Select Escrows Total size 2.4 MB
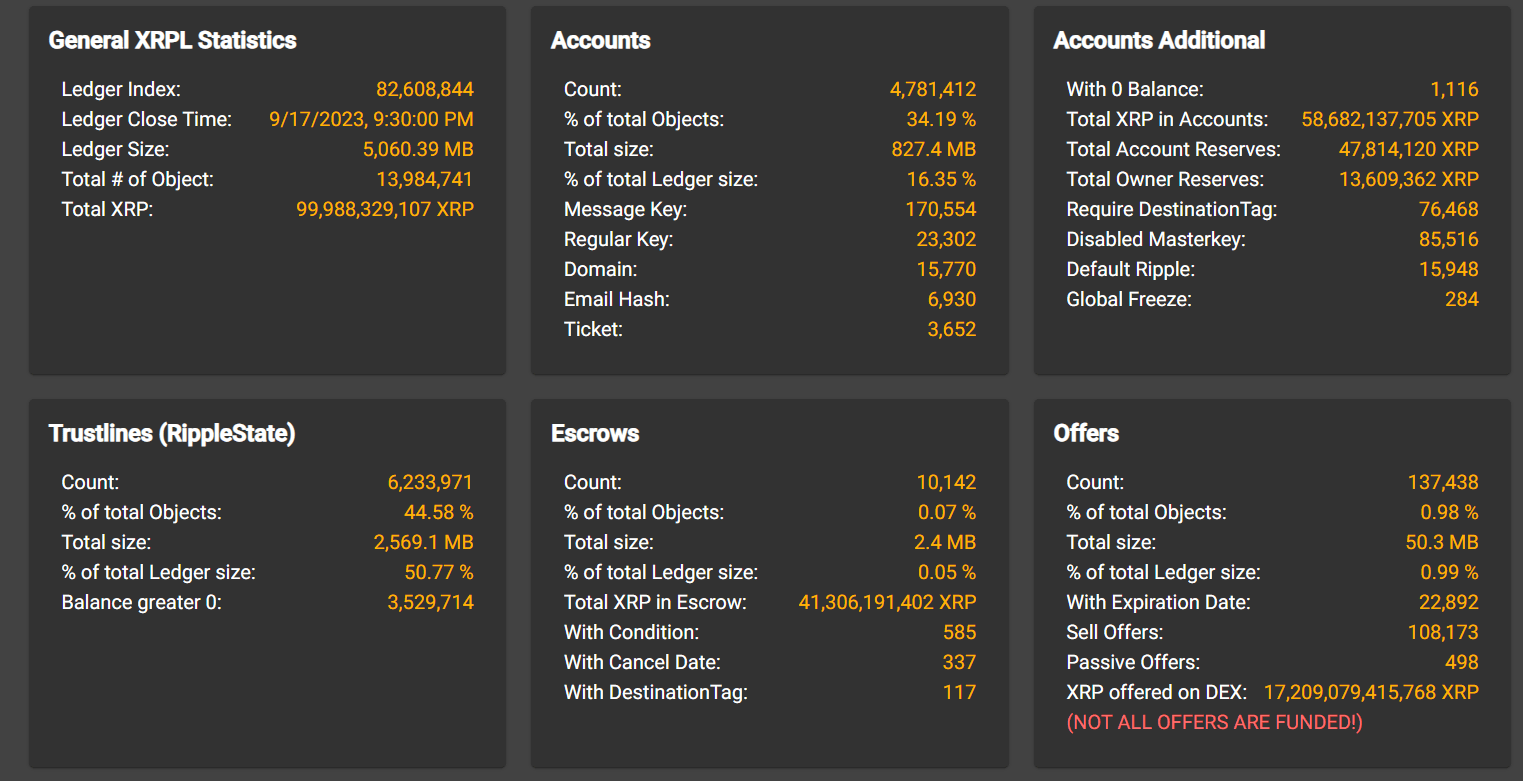This screenshot has width=1523, height=781. coord(947,542)
